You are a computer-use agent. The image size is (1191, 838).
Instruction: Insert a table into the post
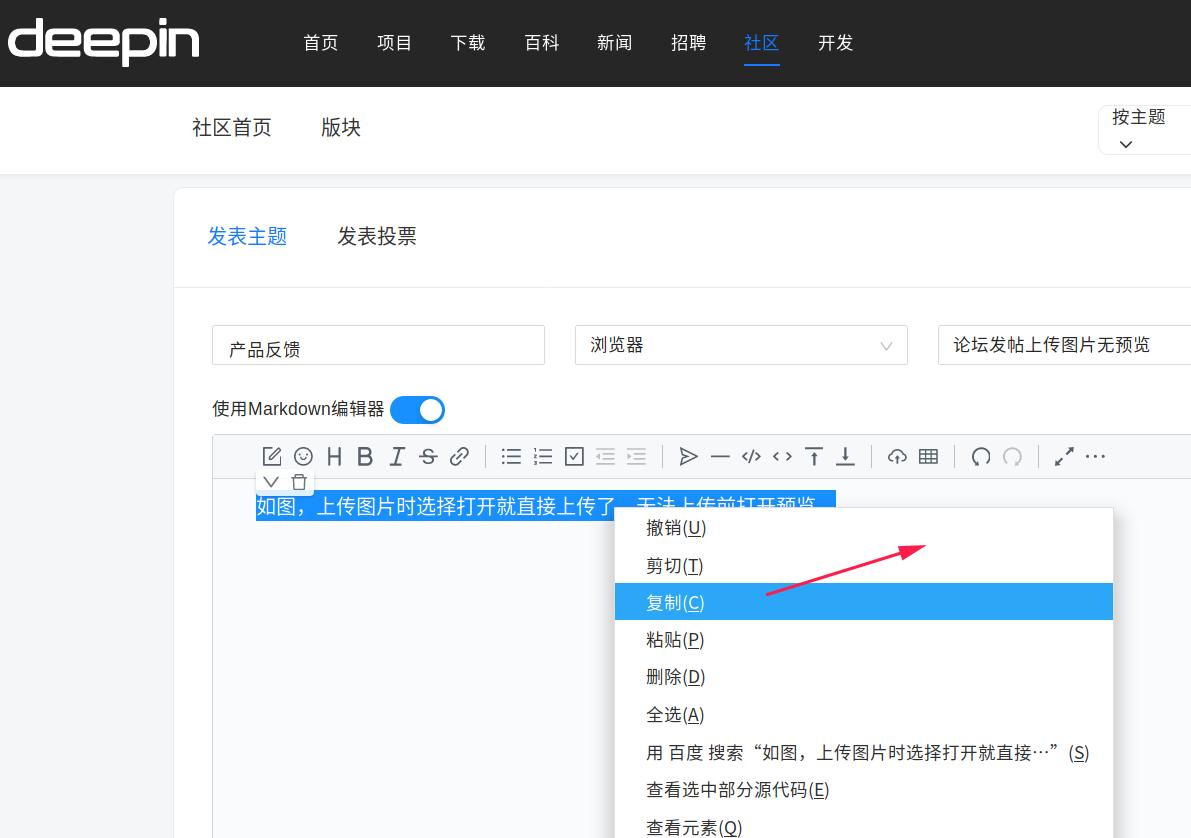(929, 456)
